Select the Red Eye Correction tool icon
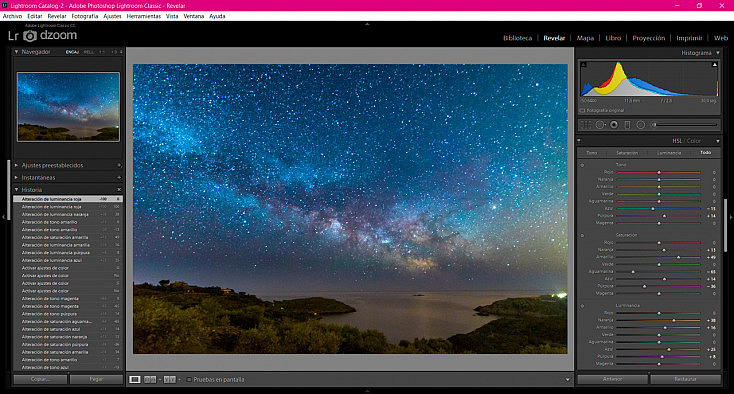 tap(614, 125)
